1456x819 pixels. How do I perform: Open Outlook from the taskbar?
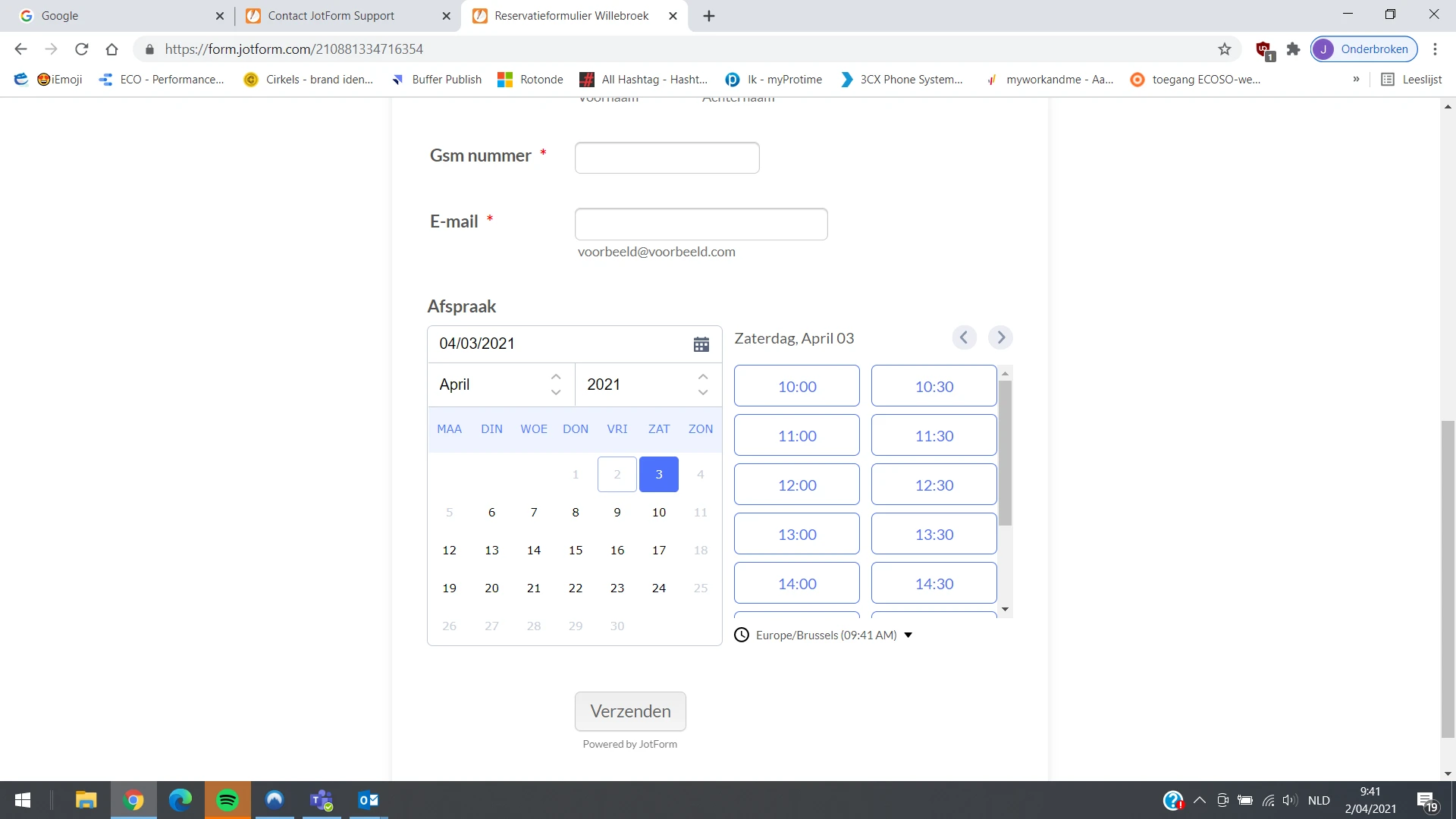coord(368,800)
